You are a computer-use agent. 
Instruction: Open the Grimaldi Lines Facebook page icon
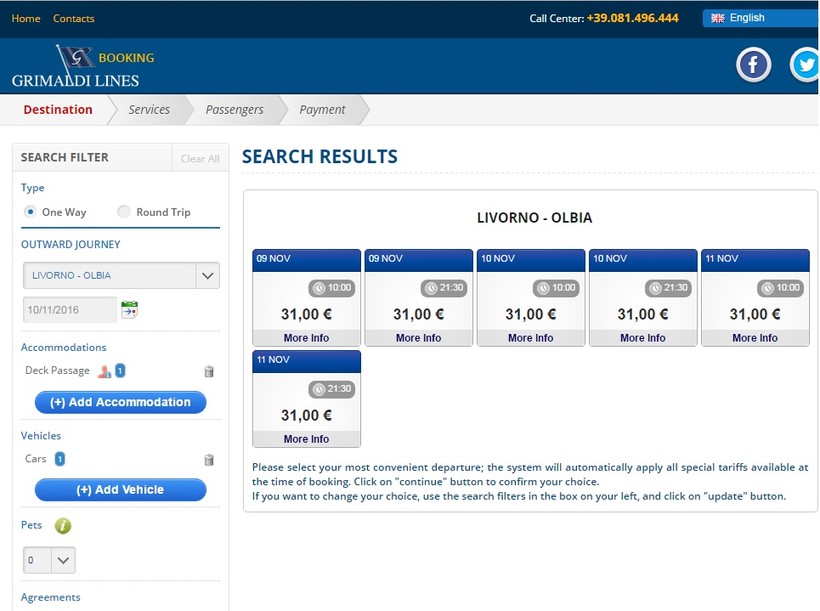pyautogui.click(x=753, y=66)
